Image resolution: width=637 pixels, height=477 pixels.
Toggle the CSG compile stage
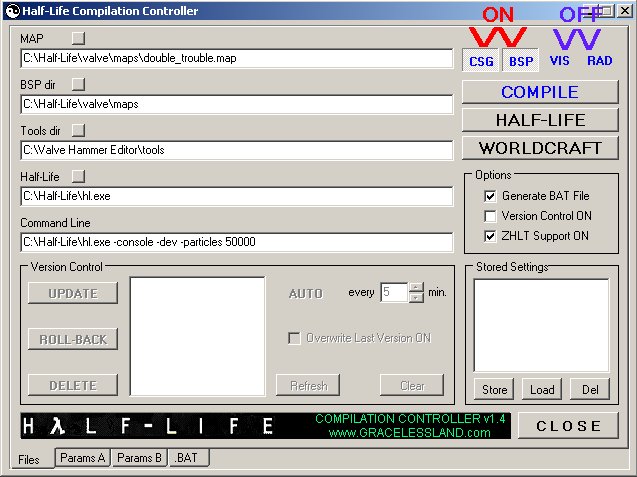coord(482,61)
